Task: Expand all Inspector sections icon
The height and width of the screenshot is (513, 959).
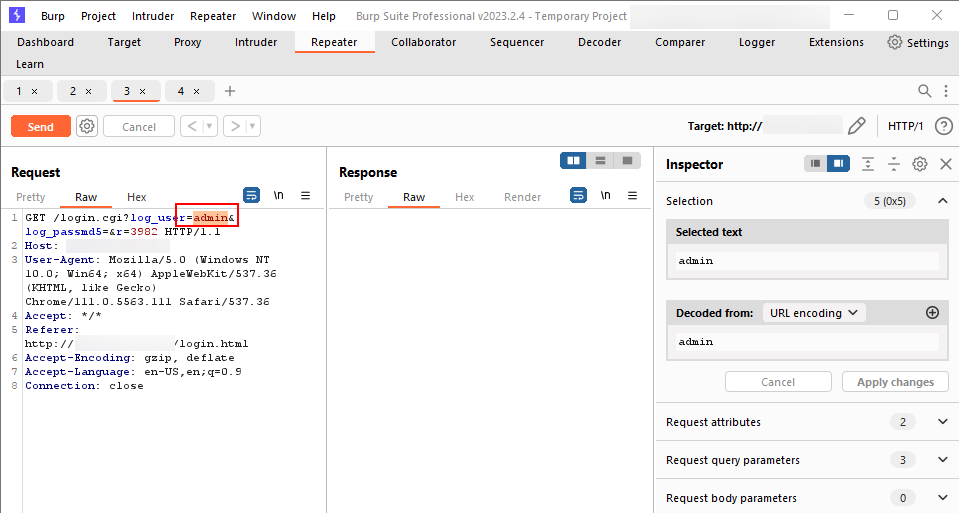Action: click(867, 163)
